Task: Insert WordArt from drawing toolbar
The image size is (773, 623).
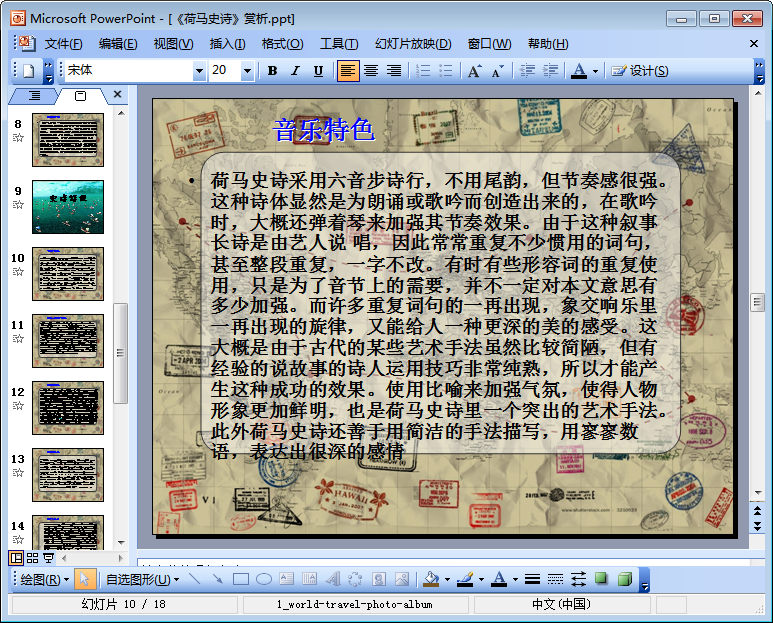Action: 332,579
